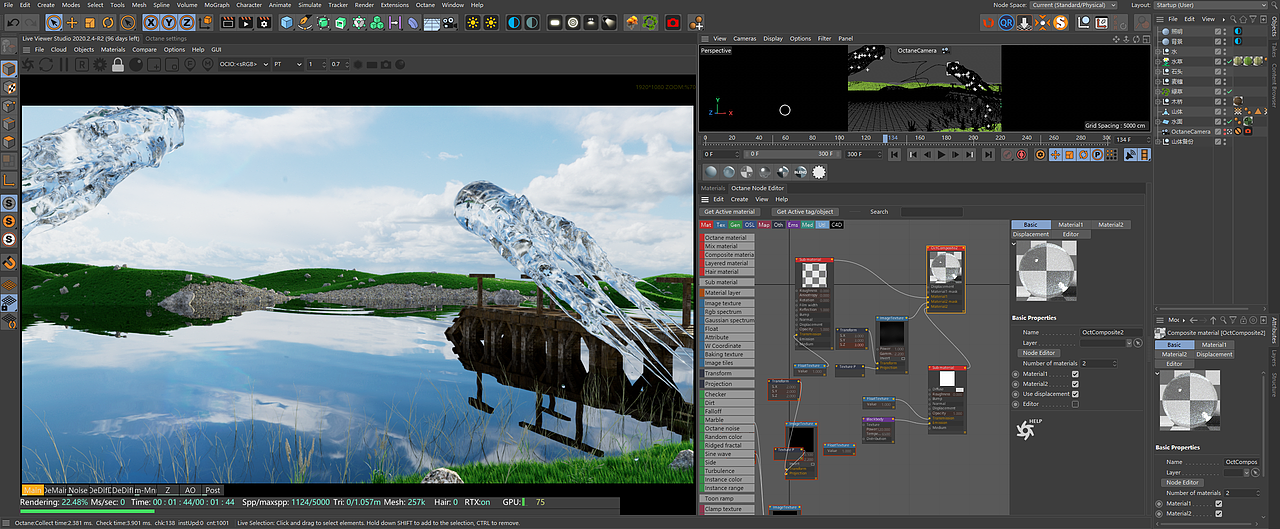Toggle the resolution lock icon in Live Viewer
Viewport: 1280px width, 529px height.
(x=117, y=64)
